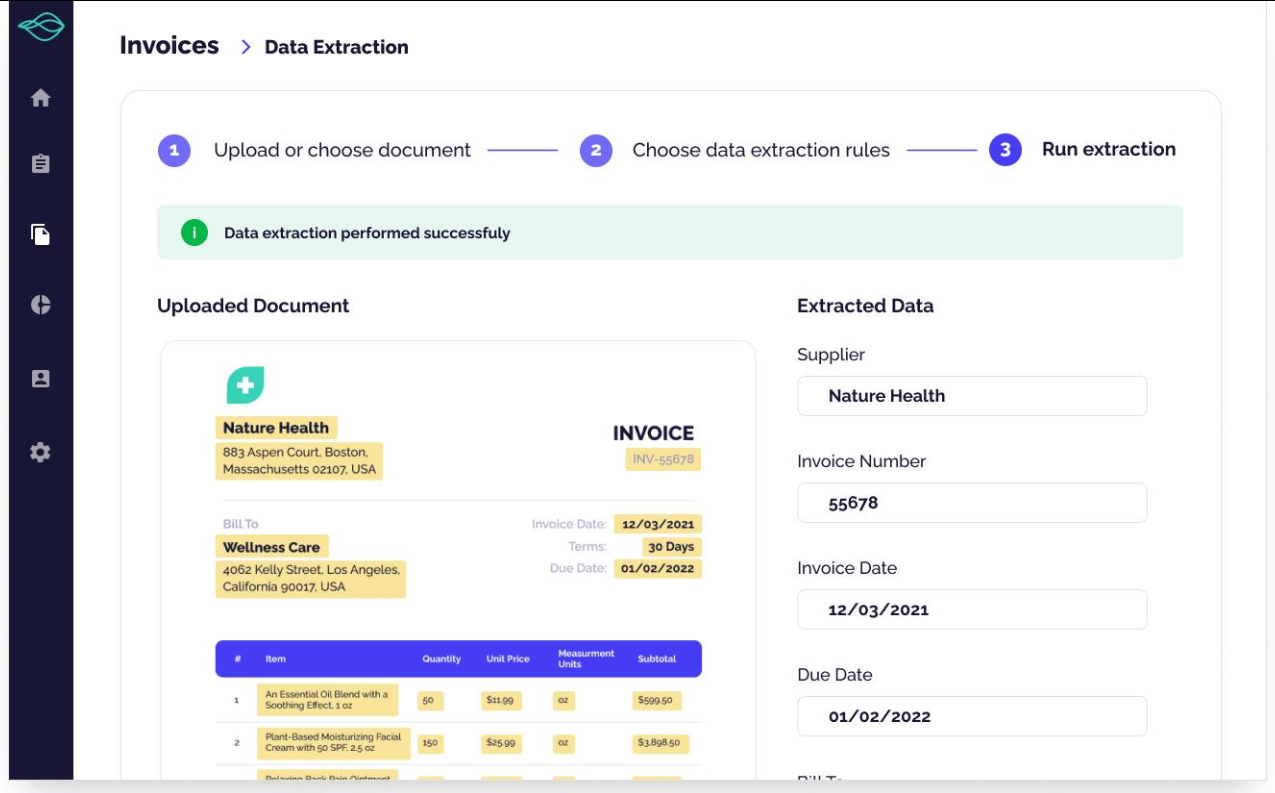
Task: Edit the Supplier field Nature Health
Action: 972,396
